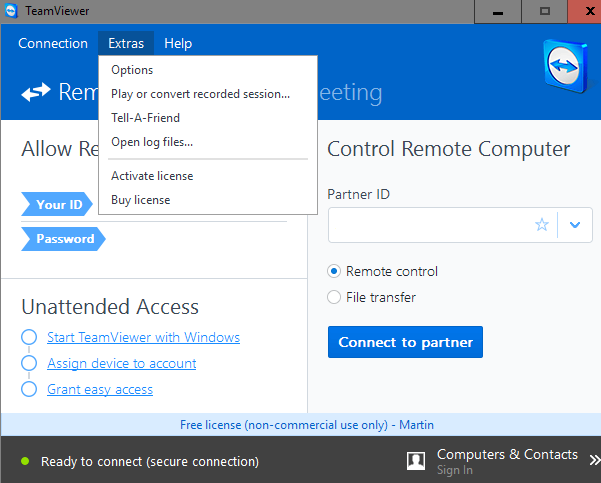Open the Connection menu
The height and width of the screenshot is (483, 601).
coord(53,43)
